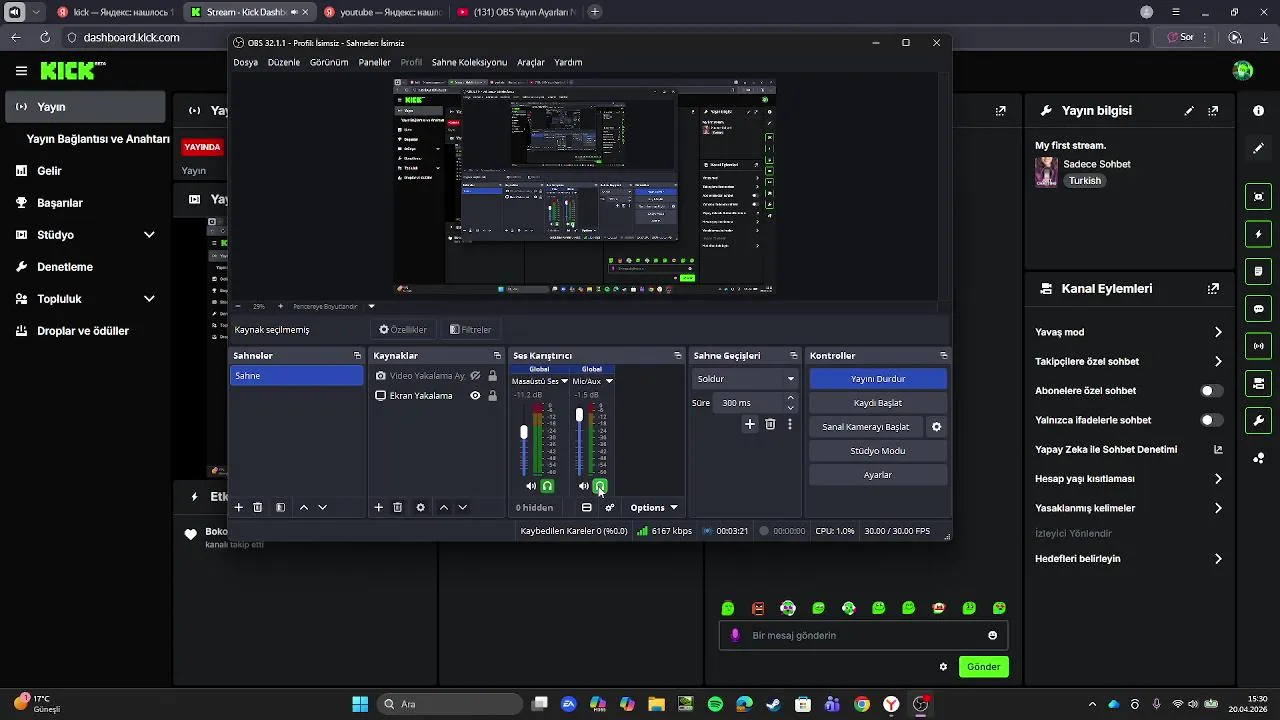This screenshot has width=1280, height=720.
Task: Open chat settings gear next to Gönder
Action: pos(943,667)
